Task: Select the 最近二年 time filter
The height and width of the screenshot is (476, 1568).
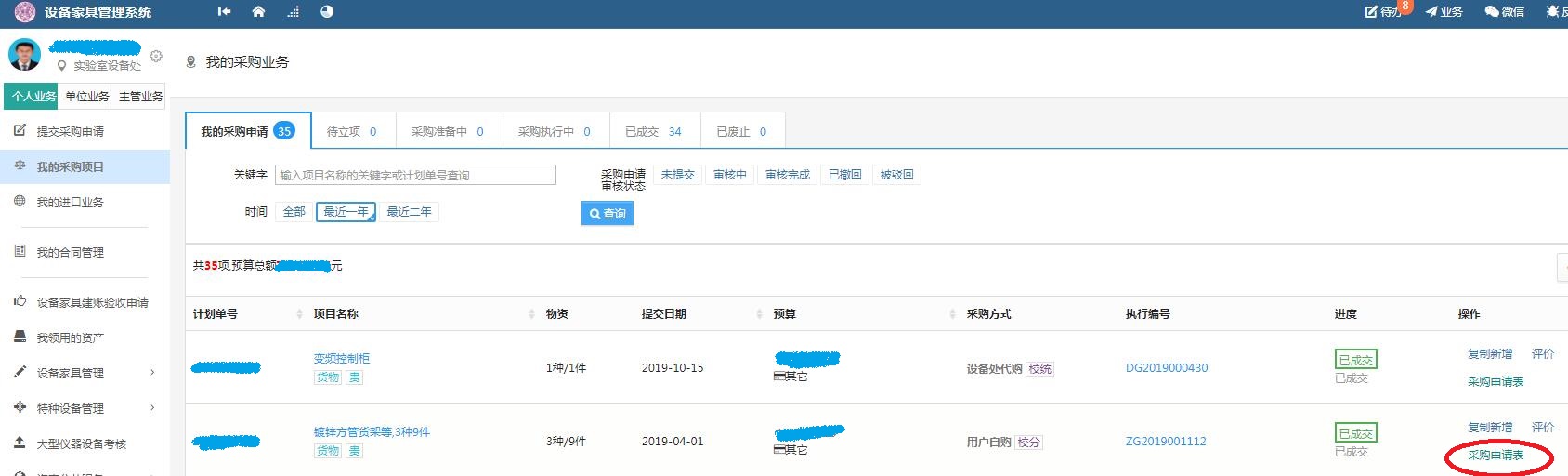Action: pyautogui.click(x=409, y=212)
